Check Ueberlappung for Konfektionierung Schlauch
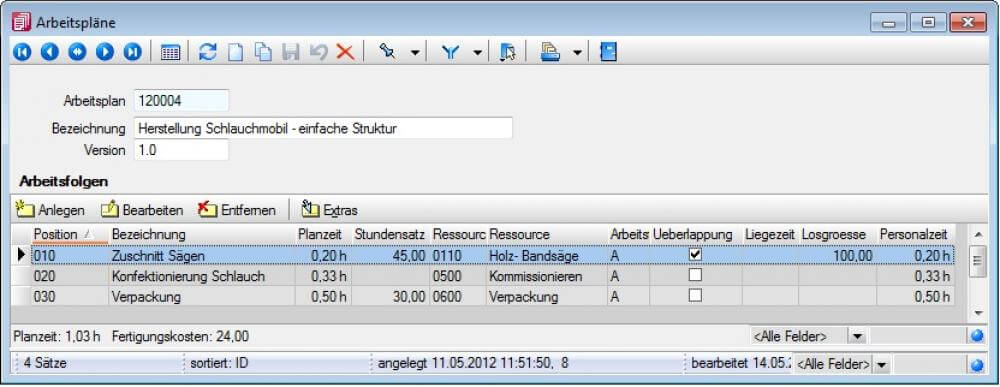Screen dimensions: 1000x387 point(695,275)
